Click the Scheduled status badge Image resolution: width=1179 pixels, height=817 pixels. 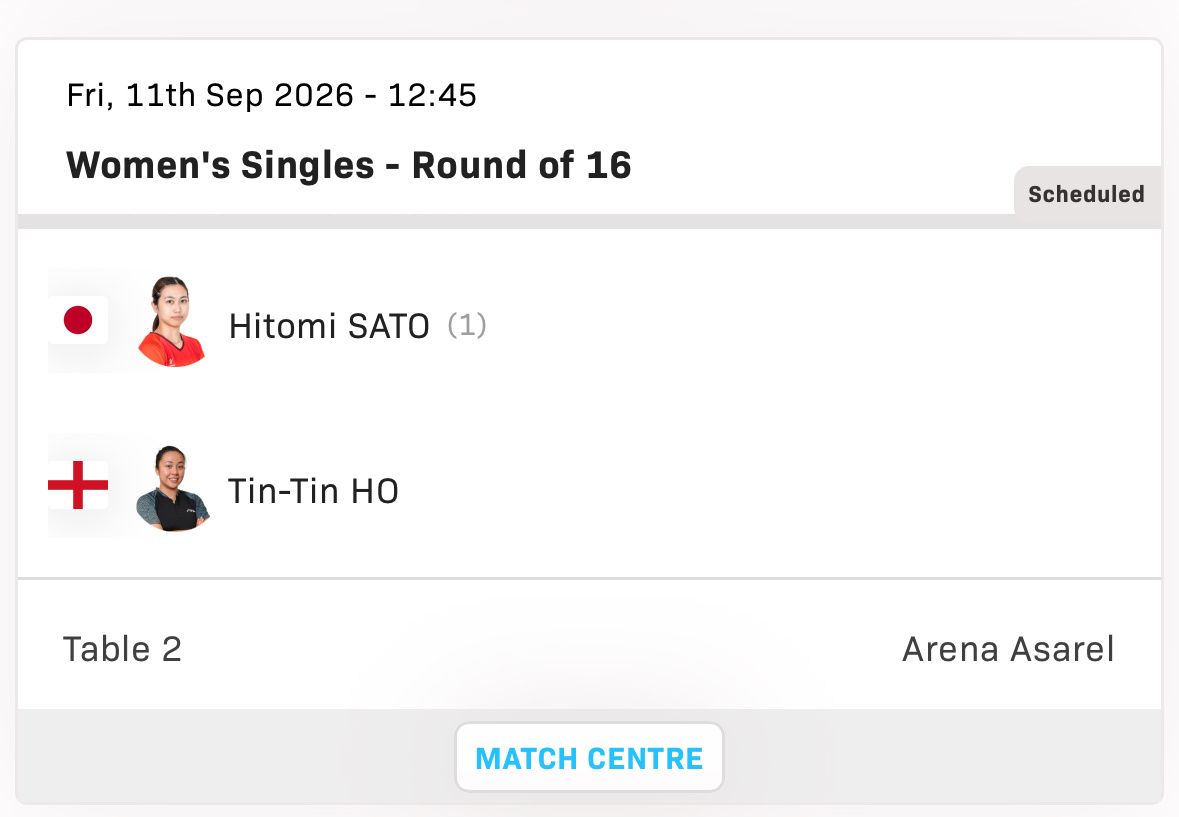tap(1087, 194)
